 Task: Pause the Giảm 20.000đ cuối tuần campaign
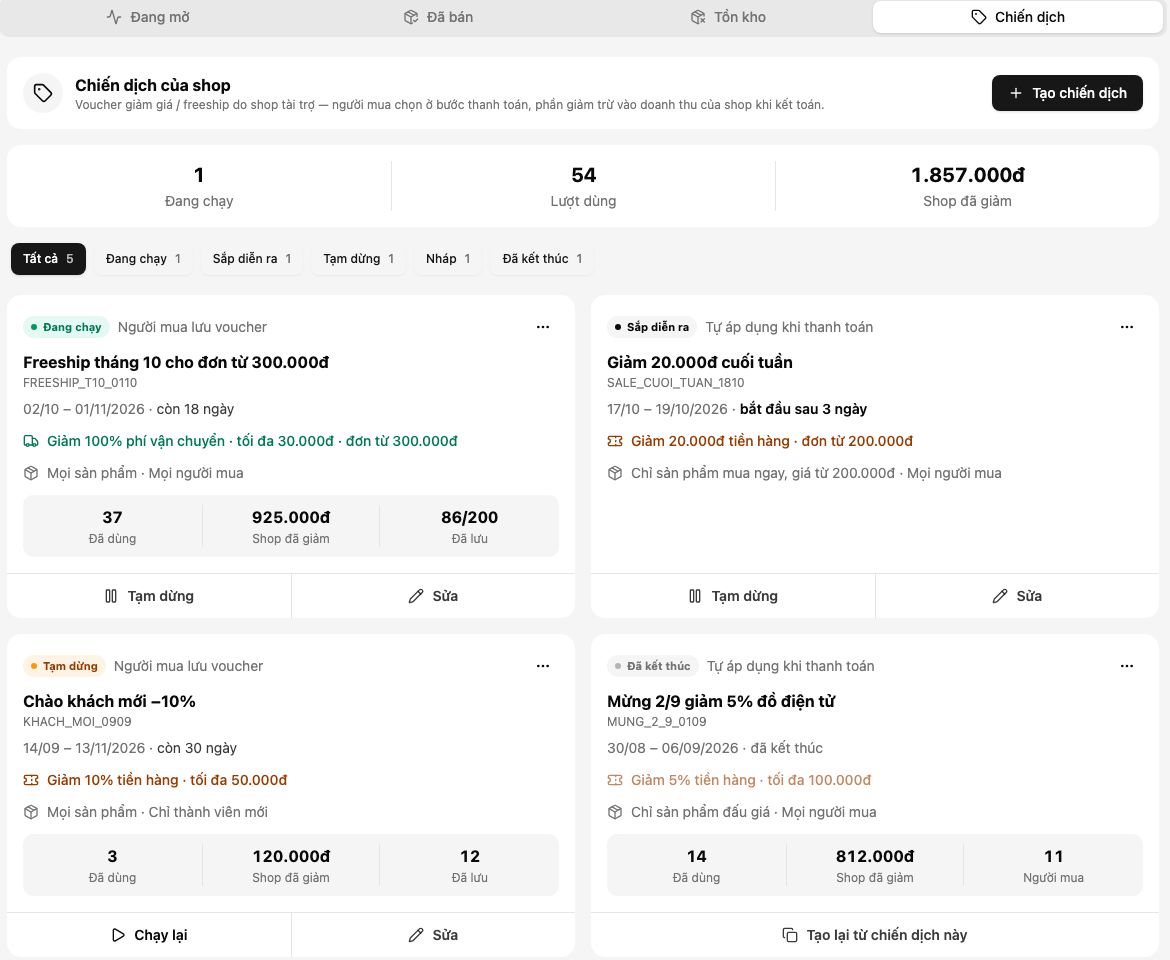point(733,596)
